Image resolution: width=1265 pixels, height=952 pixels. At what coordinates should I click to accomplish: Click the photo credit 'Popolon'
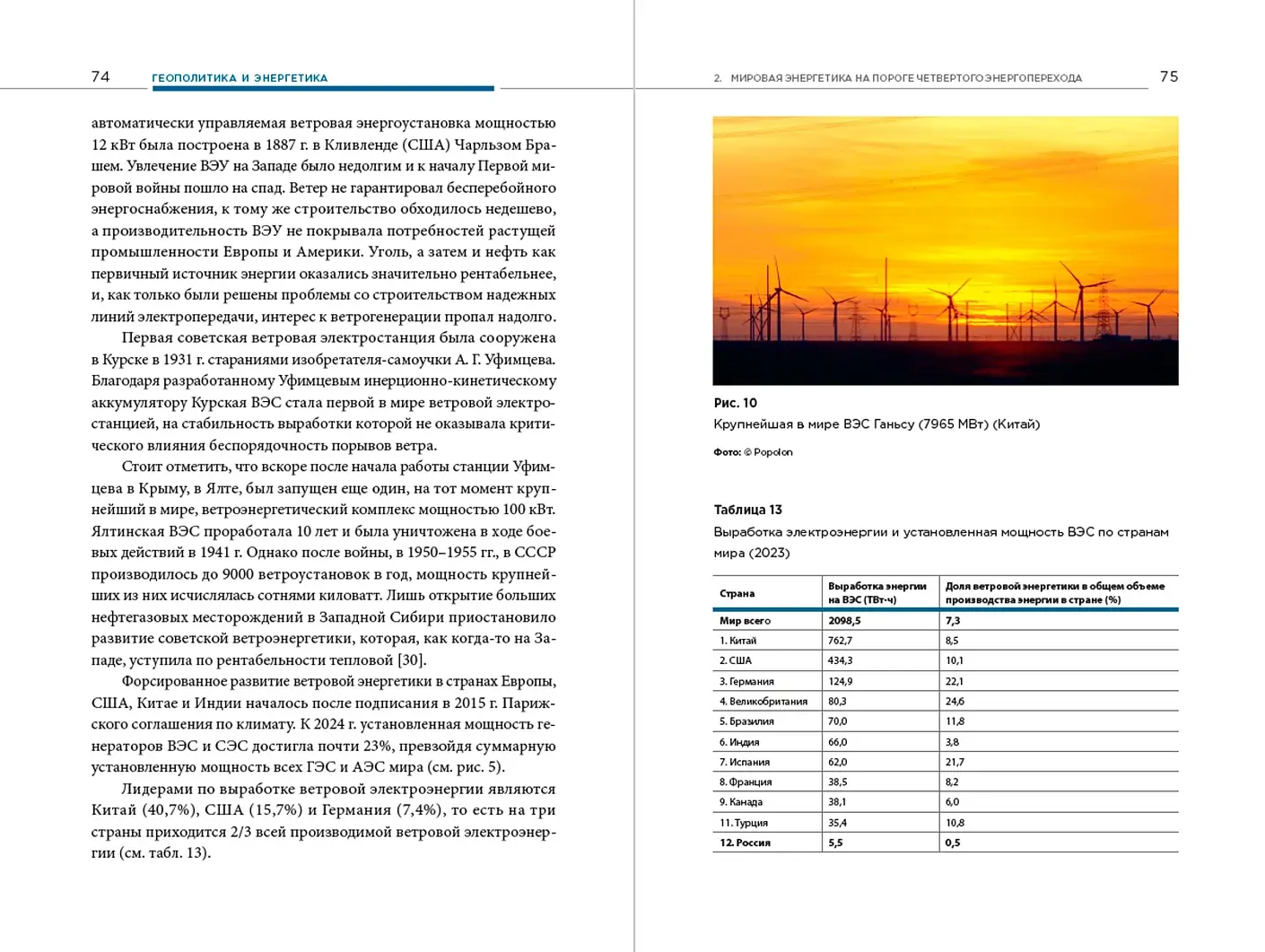[772, 452]
